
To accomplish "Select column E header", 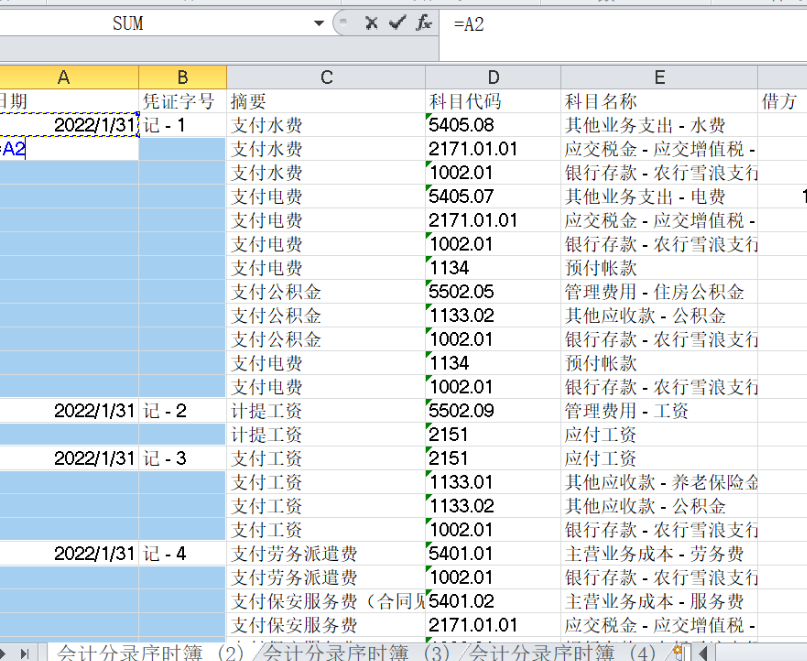I will [x=659, y=77].
